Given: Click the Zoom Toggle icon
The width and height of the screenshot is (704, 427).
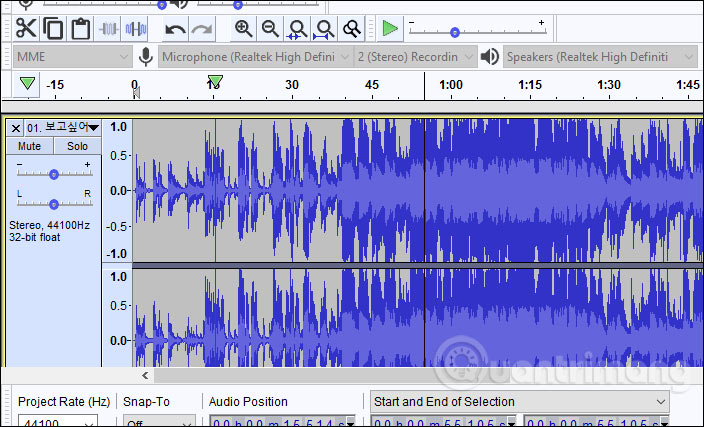Looking at the screenshot, I should [351, 28].
